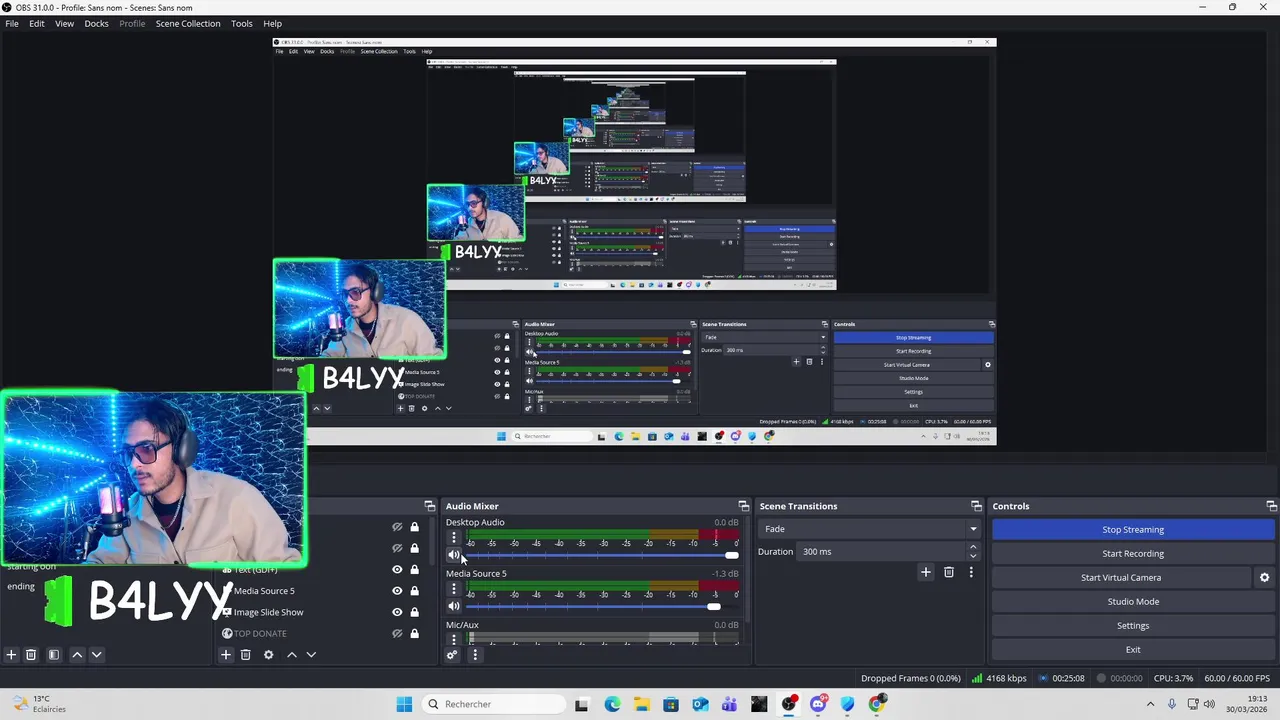Show the TOP DONATE source
Screen dimensions: 1280x720
397,633
